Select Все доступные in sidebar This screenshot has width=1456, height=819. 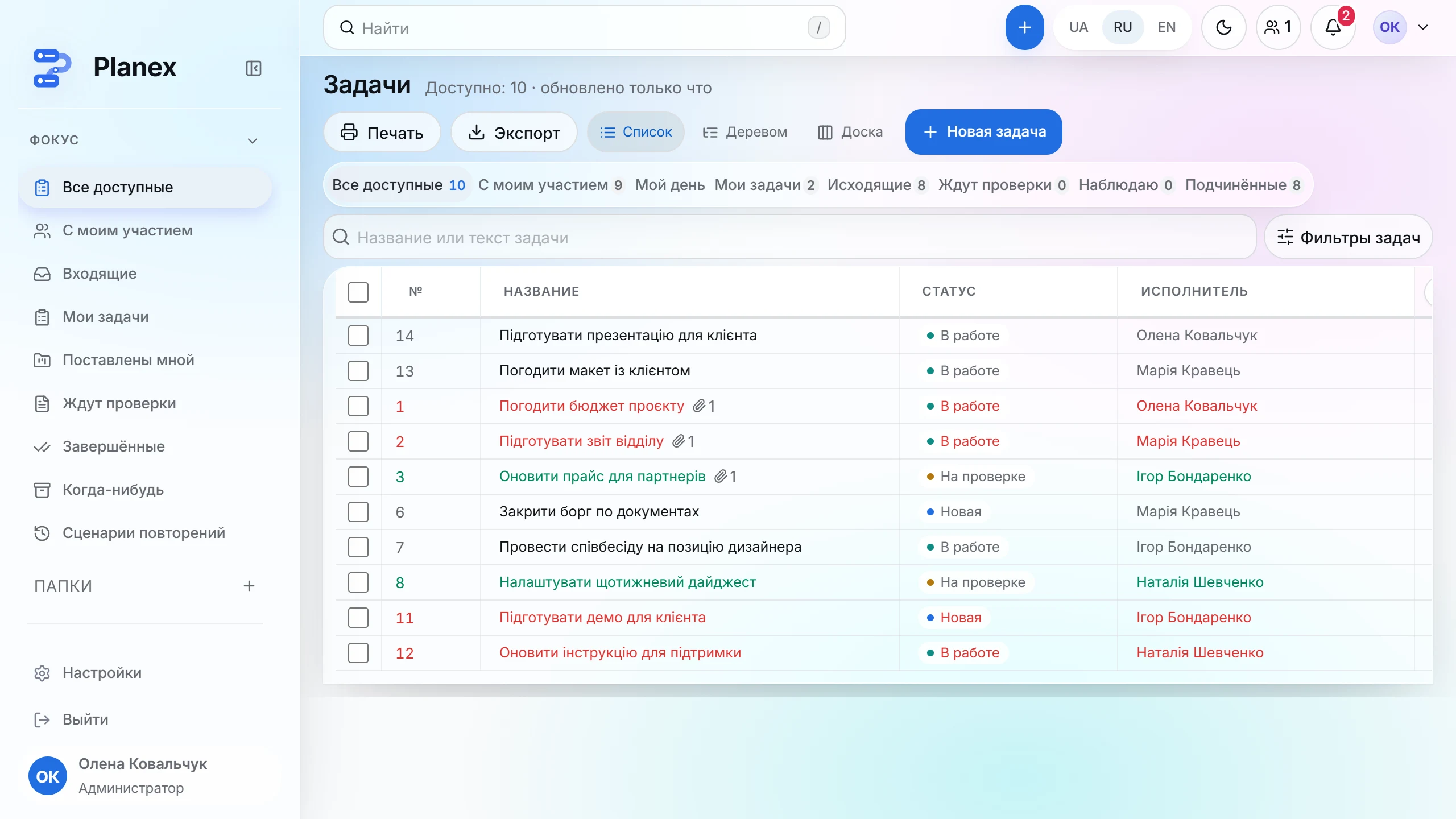[x=145, y=187]
